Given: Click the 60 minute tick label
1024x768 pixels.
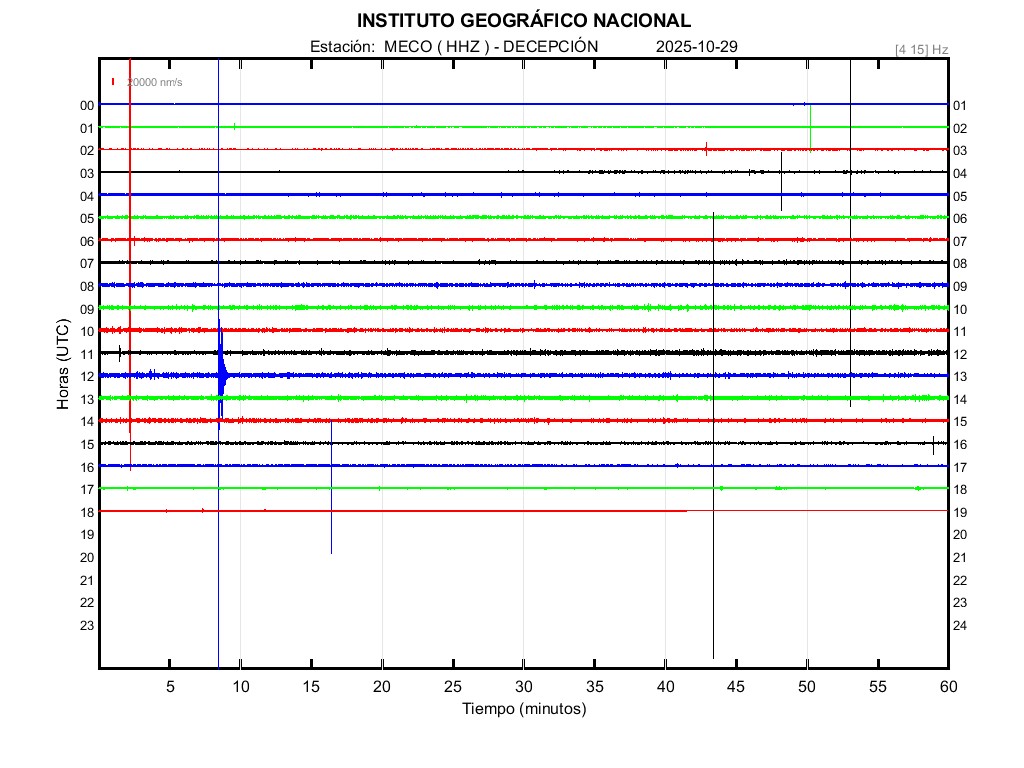Looking at the screenshot, I should click(948, 687).
